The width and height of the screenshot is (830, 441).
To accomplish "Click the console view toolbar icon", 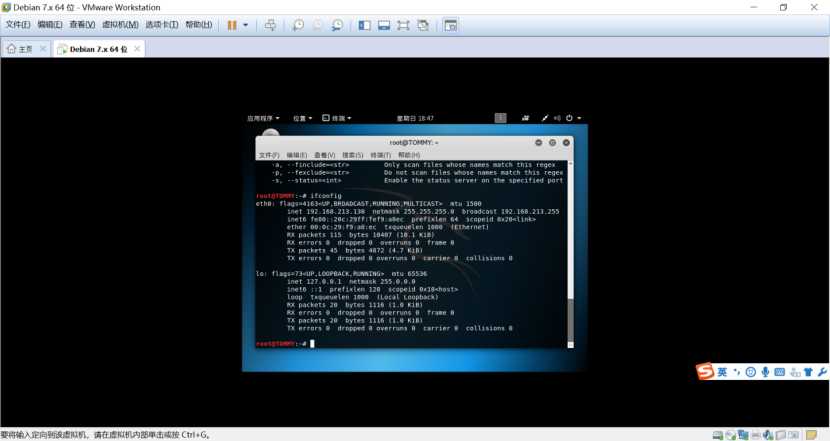I will point(450,25).
